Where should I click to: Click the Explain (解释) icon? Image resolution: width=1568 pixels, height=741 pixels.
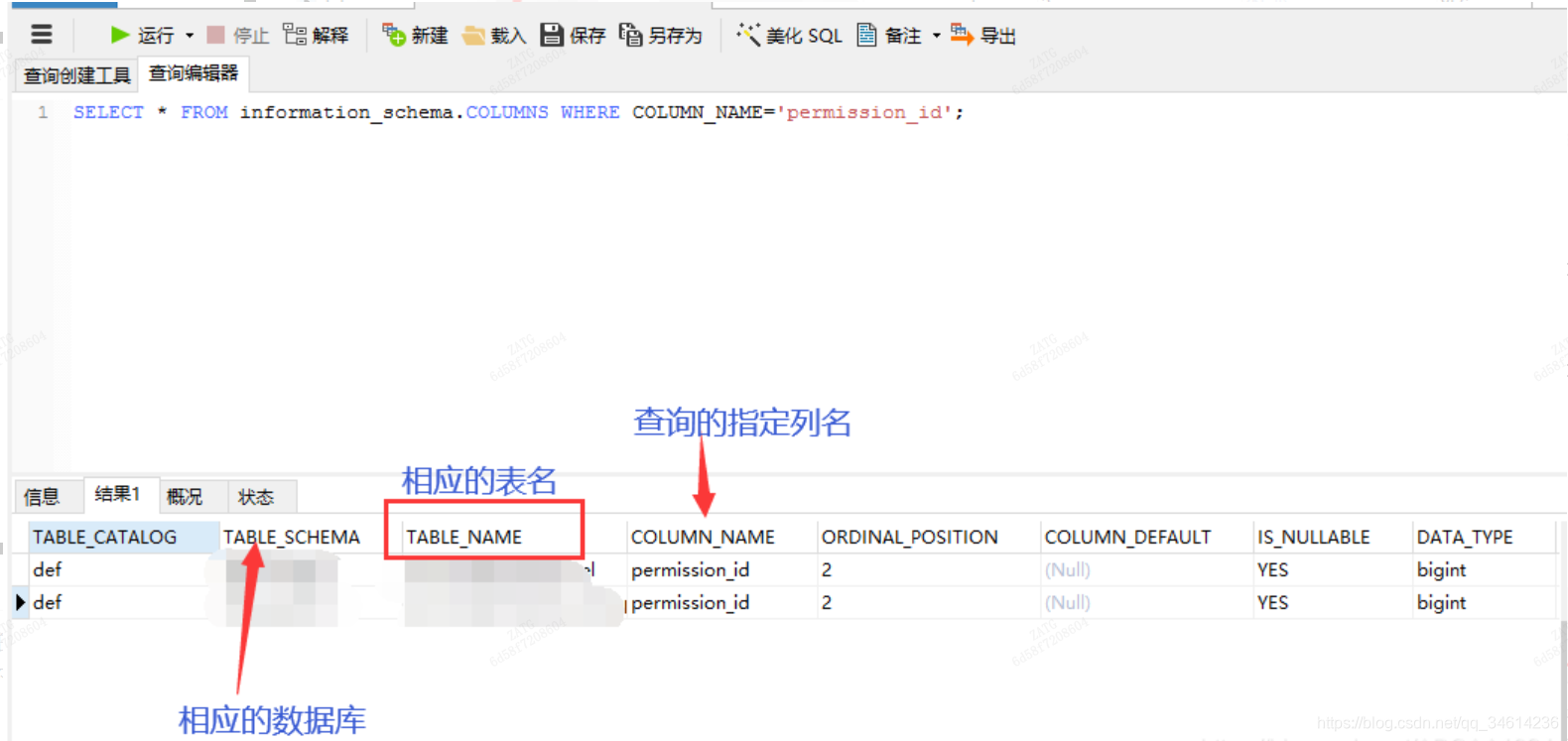294,35
